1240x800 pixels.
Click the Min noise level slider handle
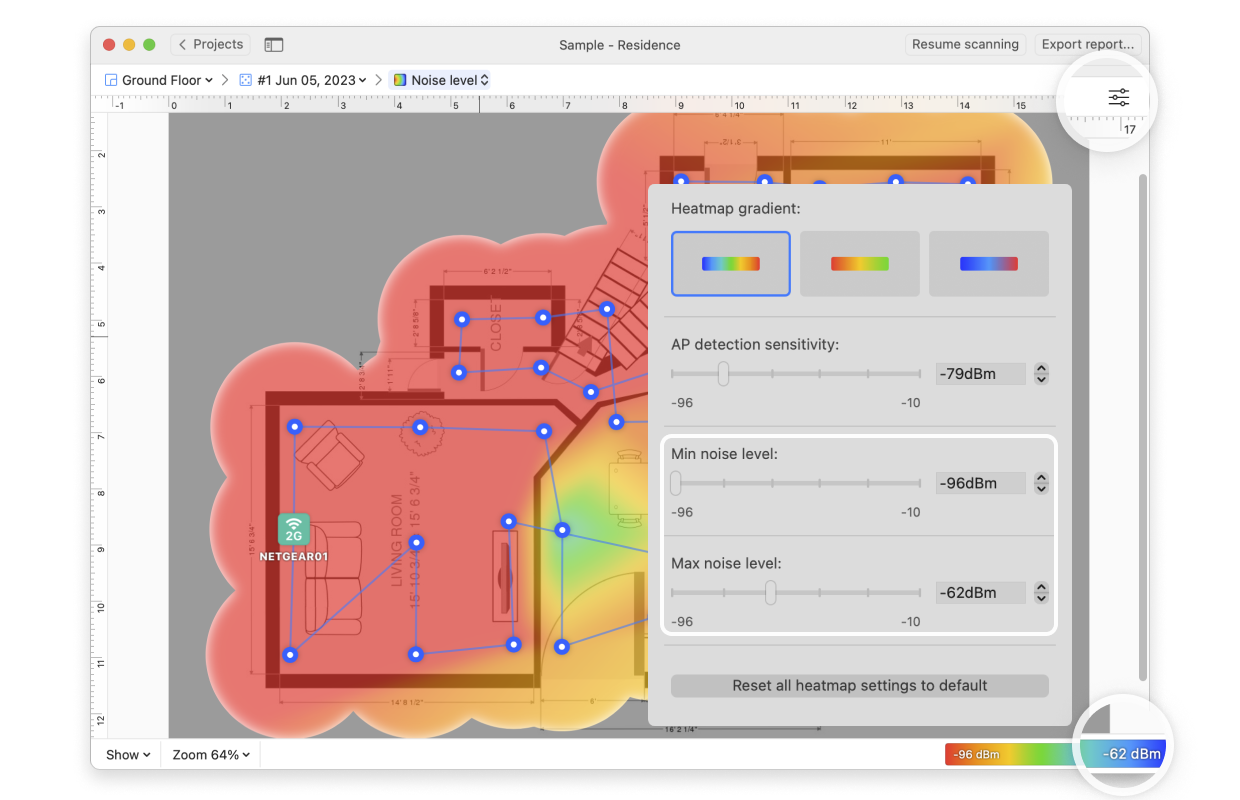click(676, 483)
